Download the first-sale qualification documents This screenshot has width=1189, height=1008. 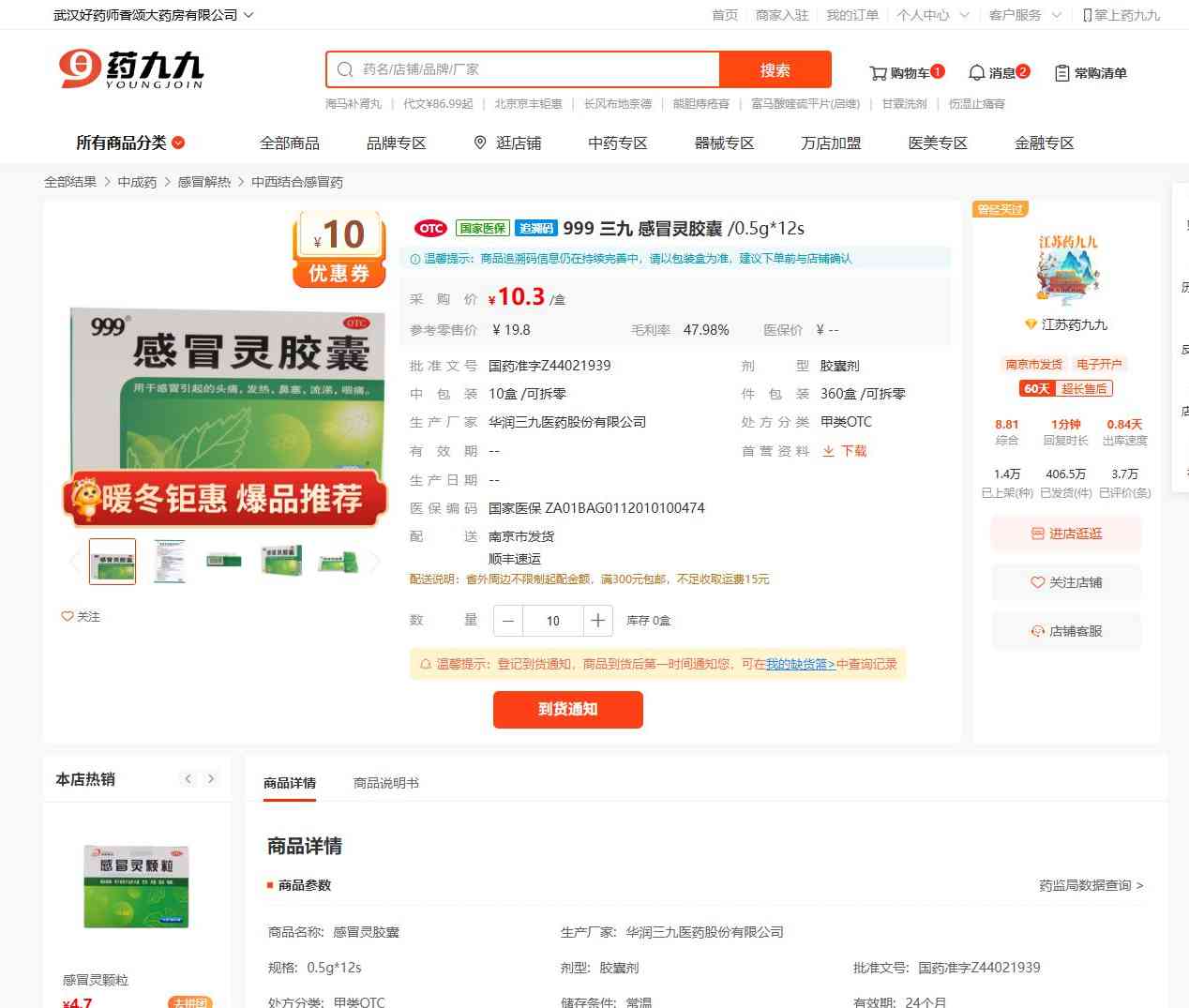tap(844, 451)
